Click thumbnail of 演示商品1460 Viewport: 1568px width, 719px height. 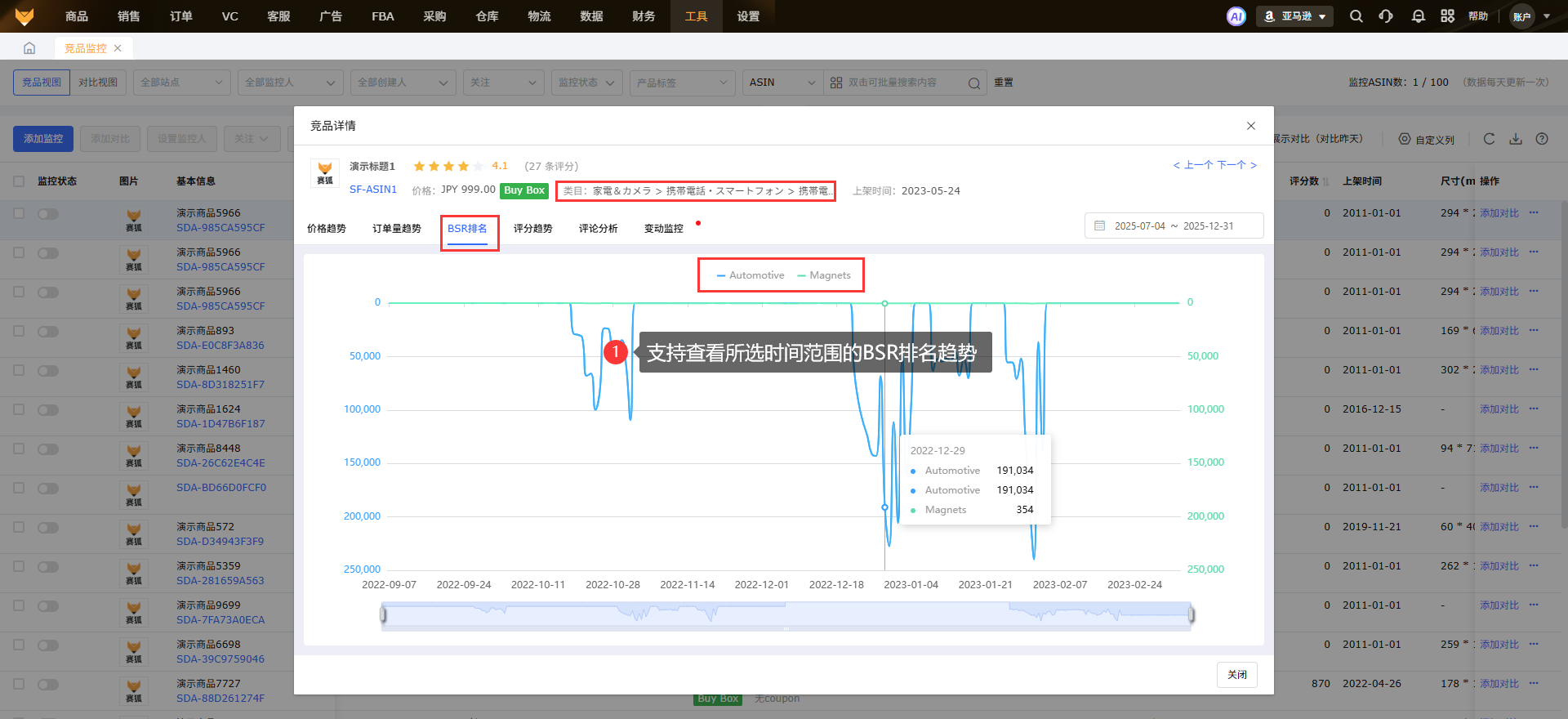coord(134,377)
